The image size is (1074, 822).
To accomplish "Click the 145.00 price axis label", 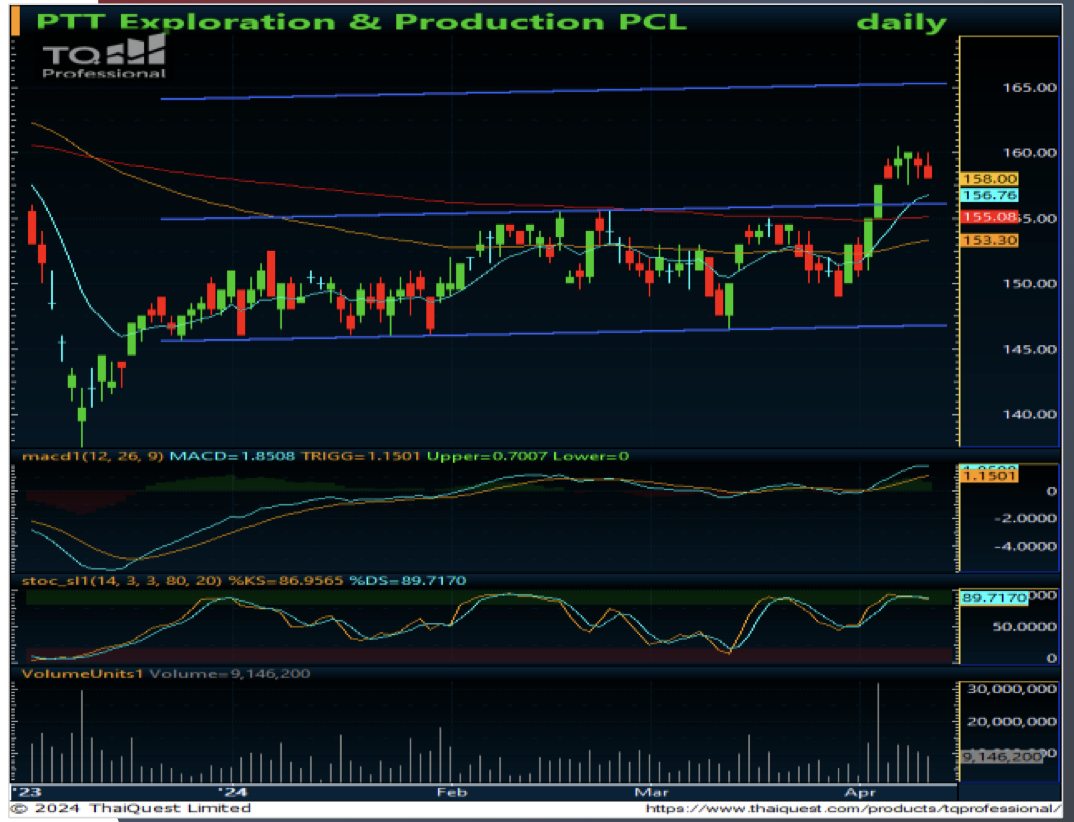I will coord(1029,349).
